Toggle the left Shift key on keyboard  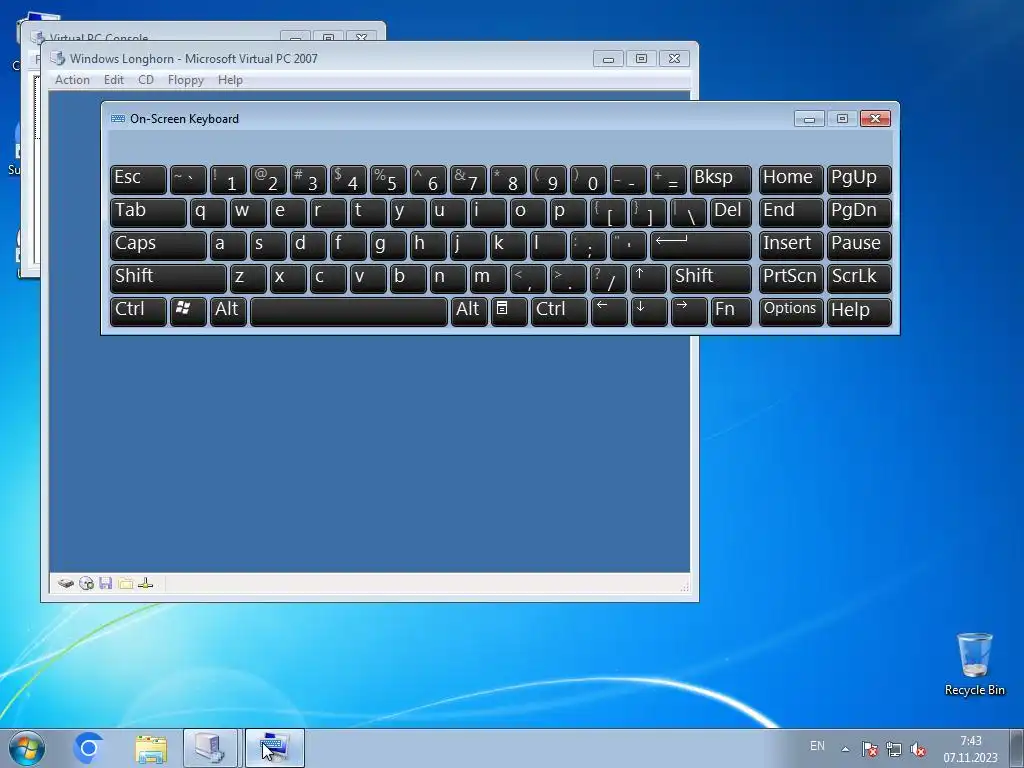point(168,278)
